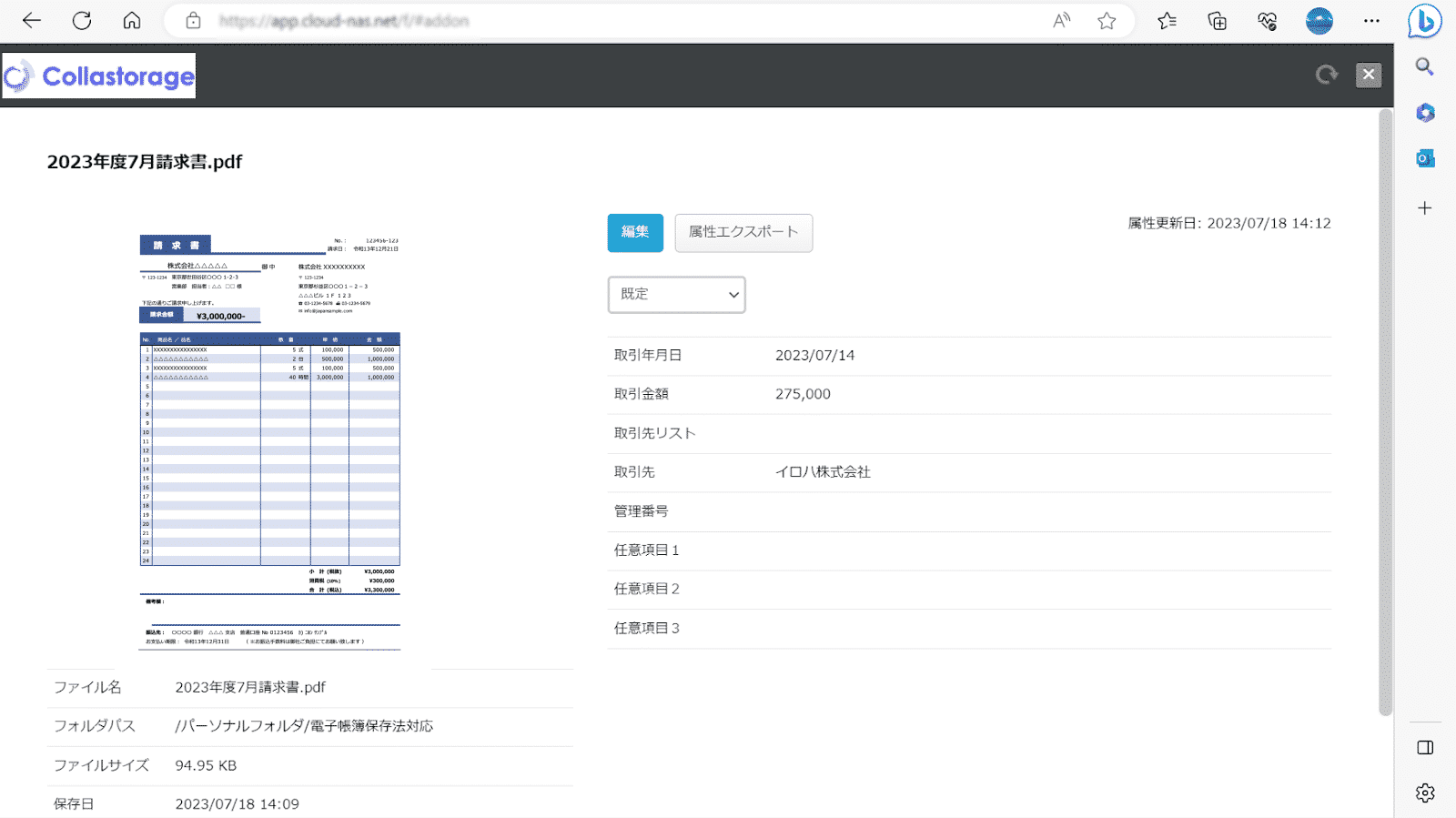
Task: Click the invoice PDF preview thumbnail
Action: [269, 441]
